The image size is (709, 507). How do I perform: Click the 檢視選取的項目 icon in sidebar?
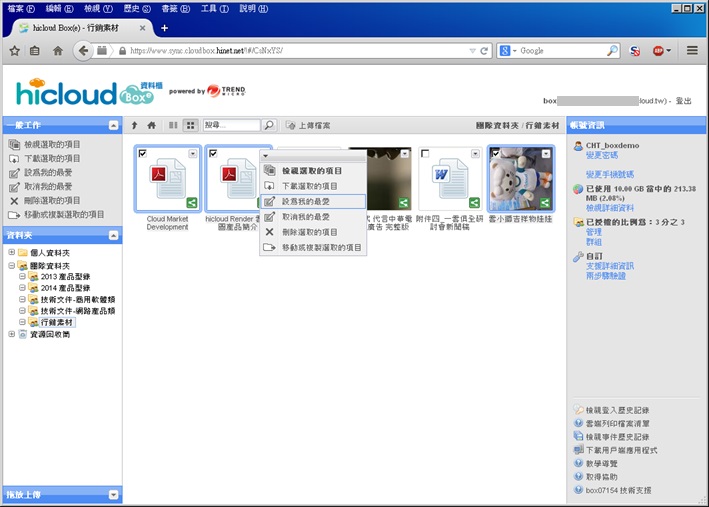point(14,144)
